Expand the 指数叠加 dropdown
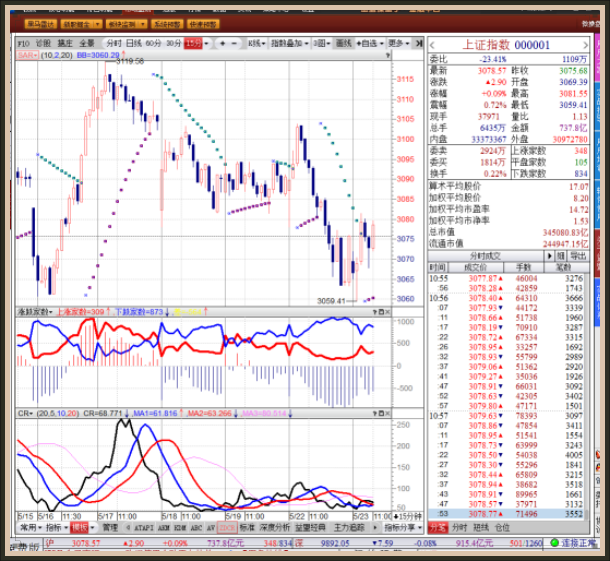 [289, 44]
